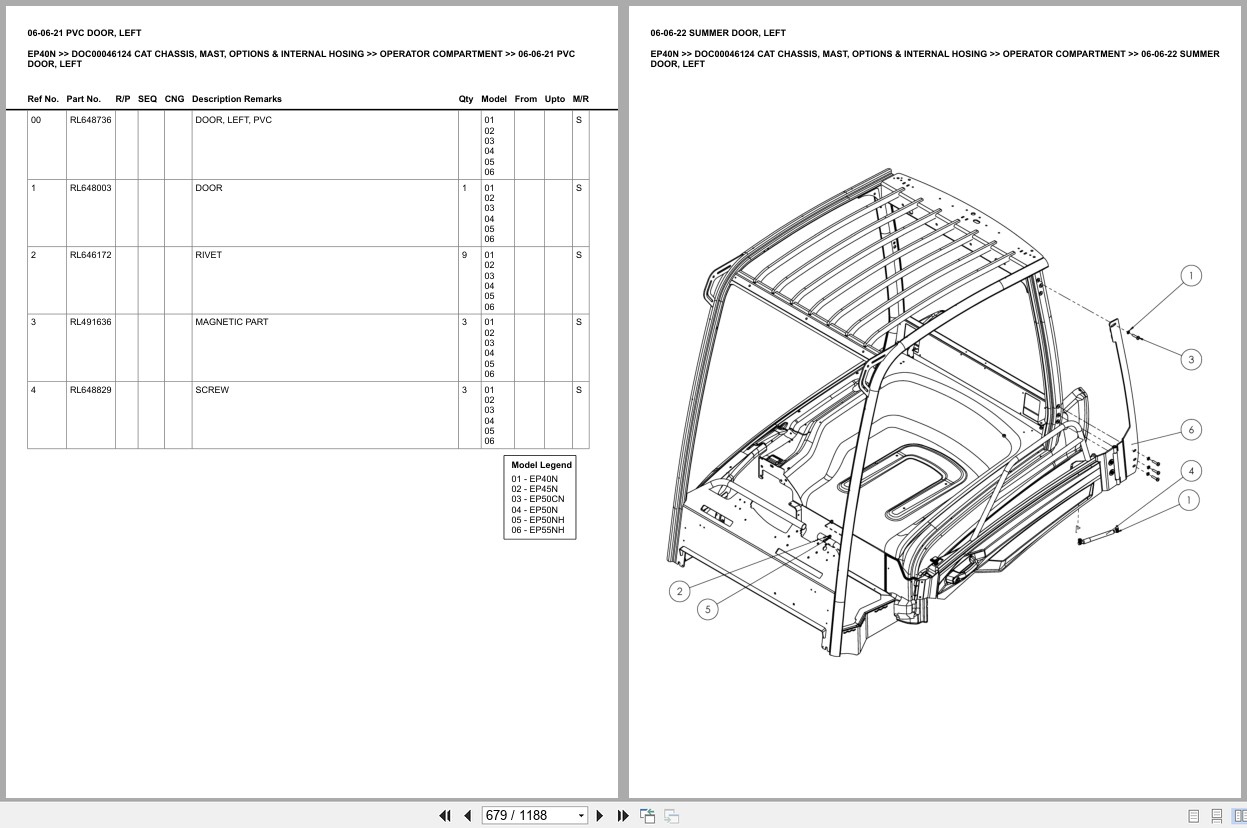Click the Model Legend title

click(542, 465)
